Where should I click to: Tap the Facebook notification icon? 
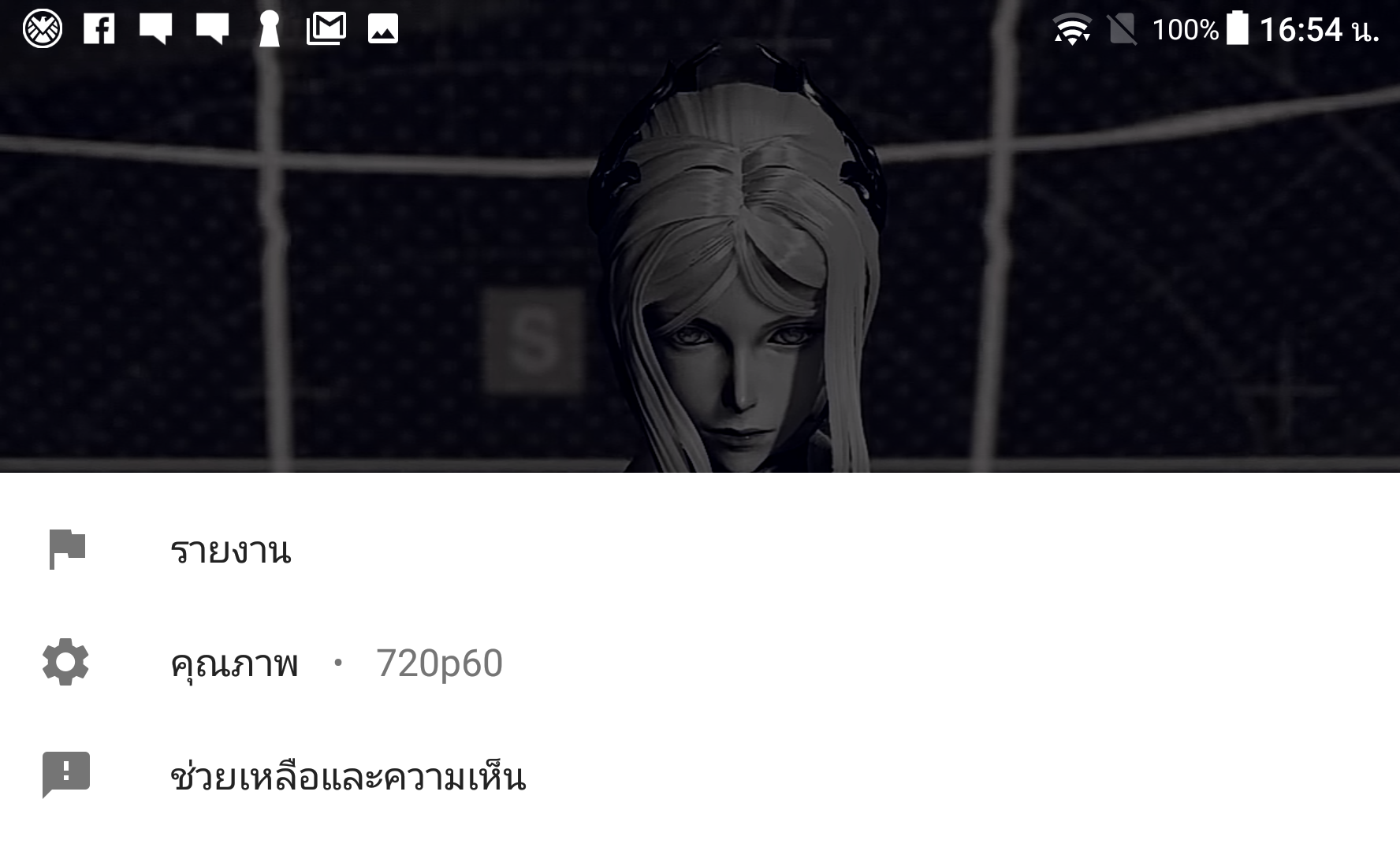tap(99, 29)
